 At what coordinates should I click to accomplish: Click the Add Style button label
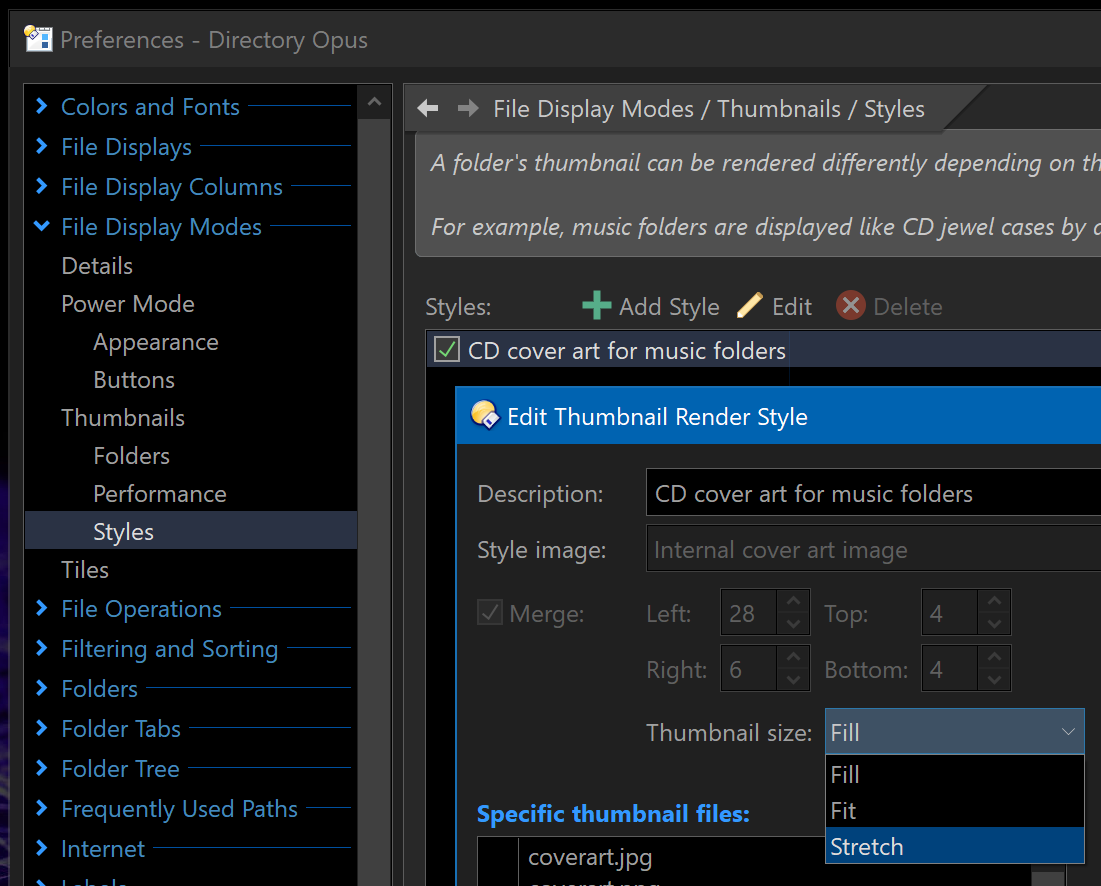(669, 307)
